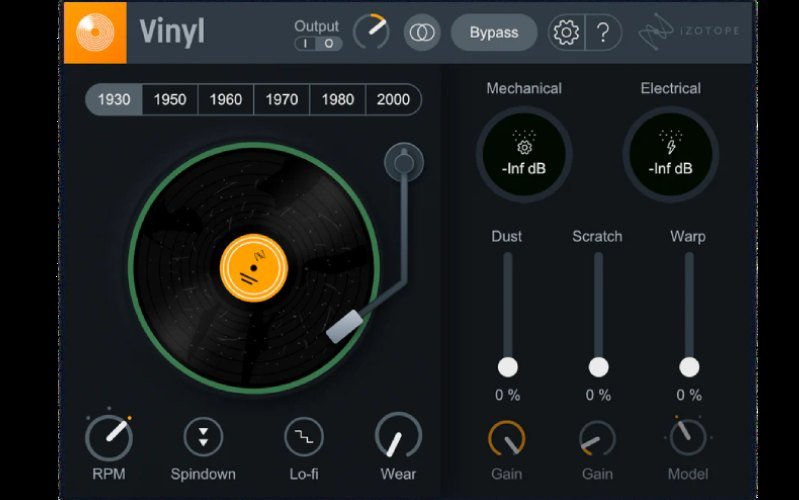Select the 1930 era
The height and width of the screenshot is (500, 799).
114,99
